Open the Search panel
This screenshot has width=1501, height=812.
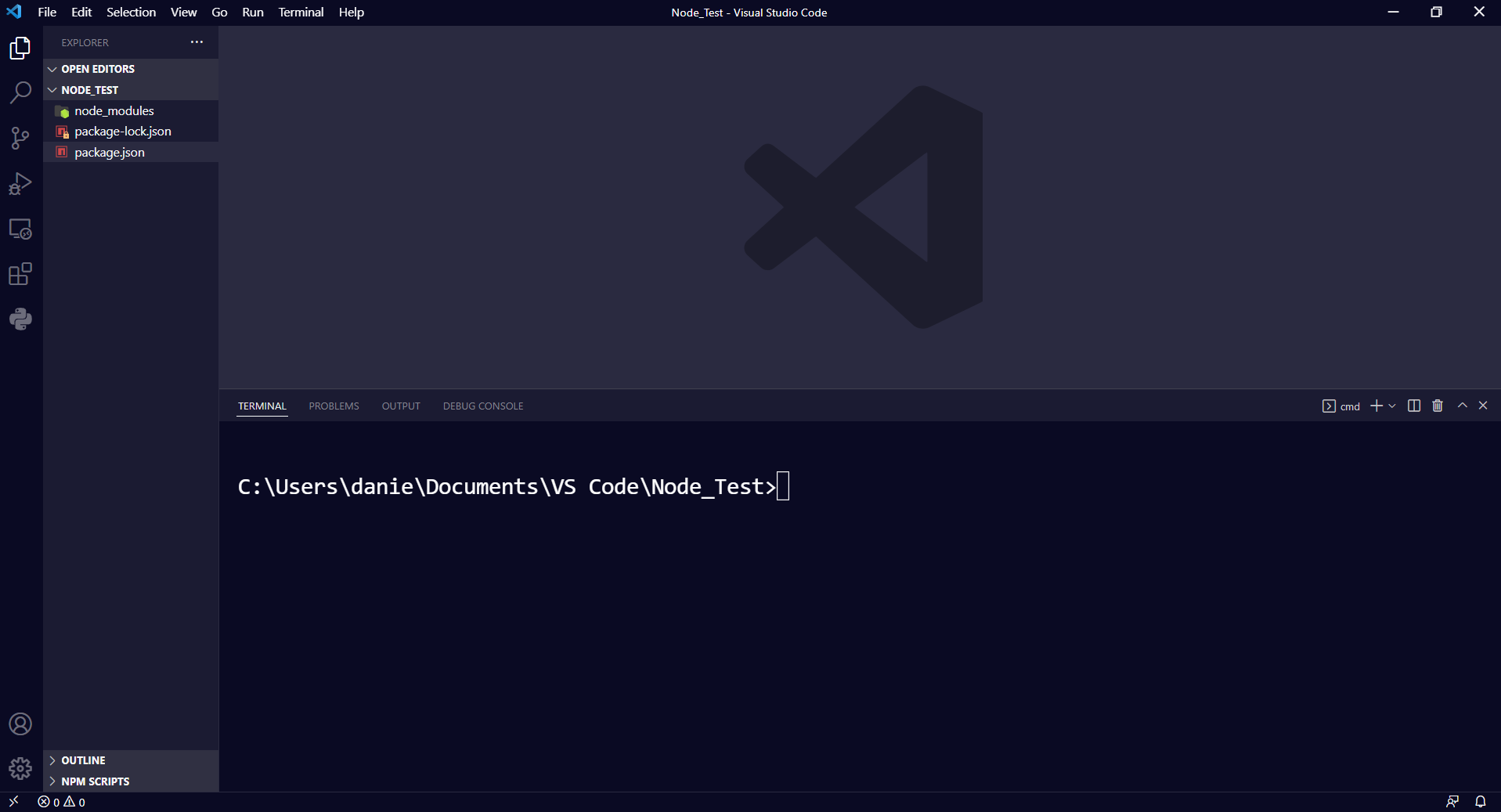20,92
